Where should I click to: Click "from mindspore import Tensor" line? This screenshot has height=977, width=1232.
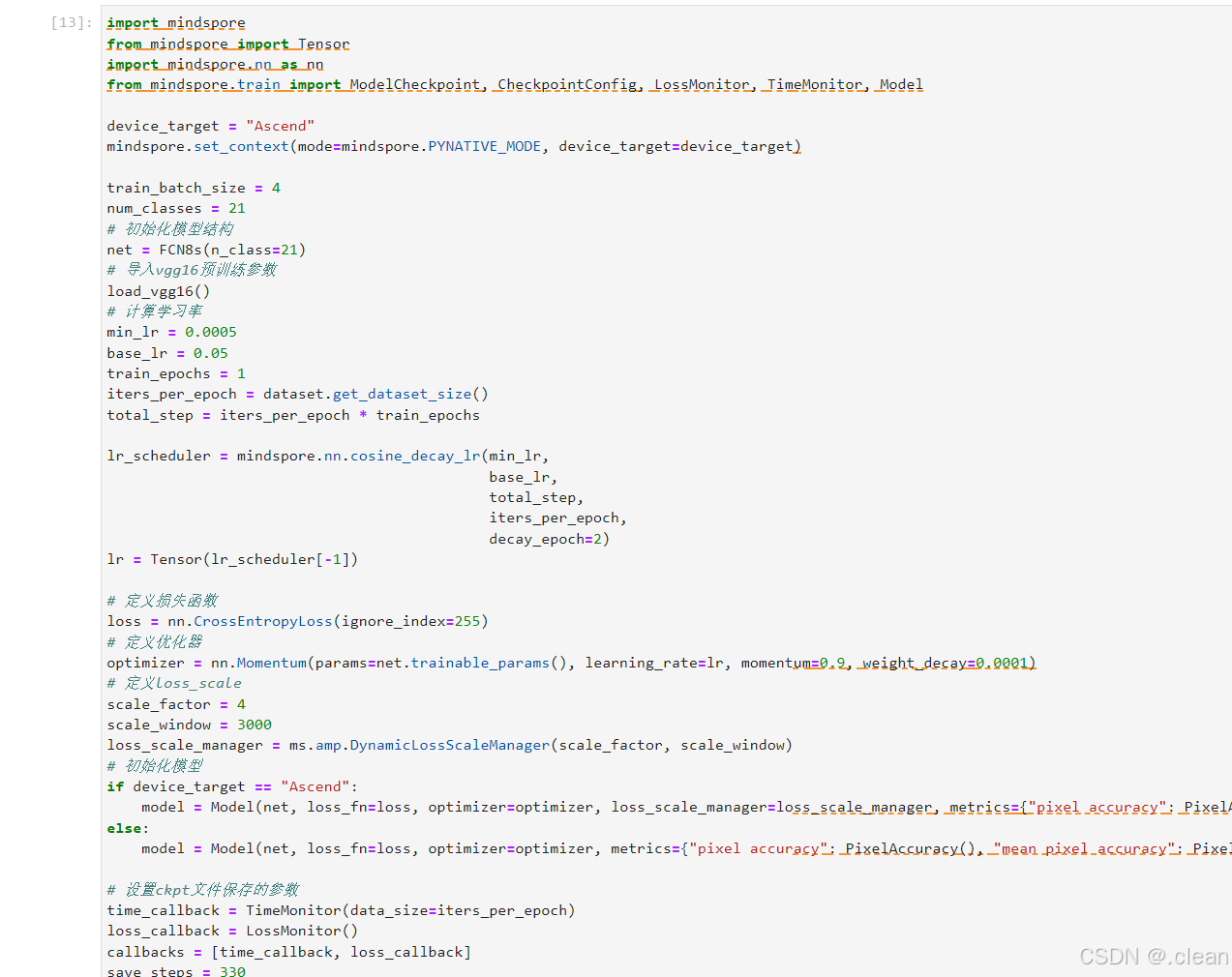(x=228, y=44)
